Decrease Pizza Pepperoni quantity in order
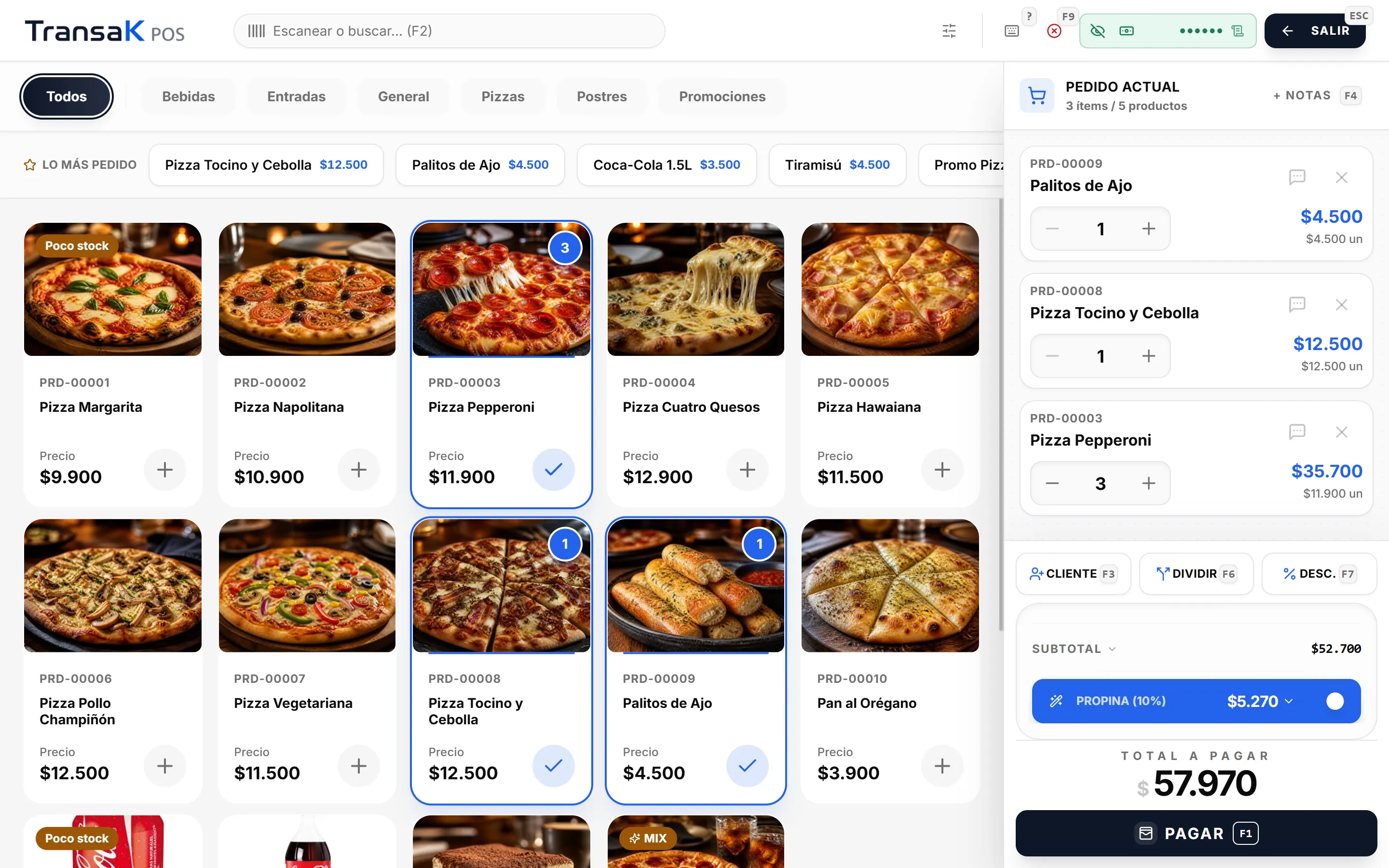 (1052, 483)
